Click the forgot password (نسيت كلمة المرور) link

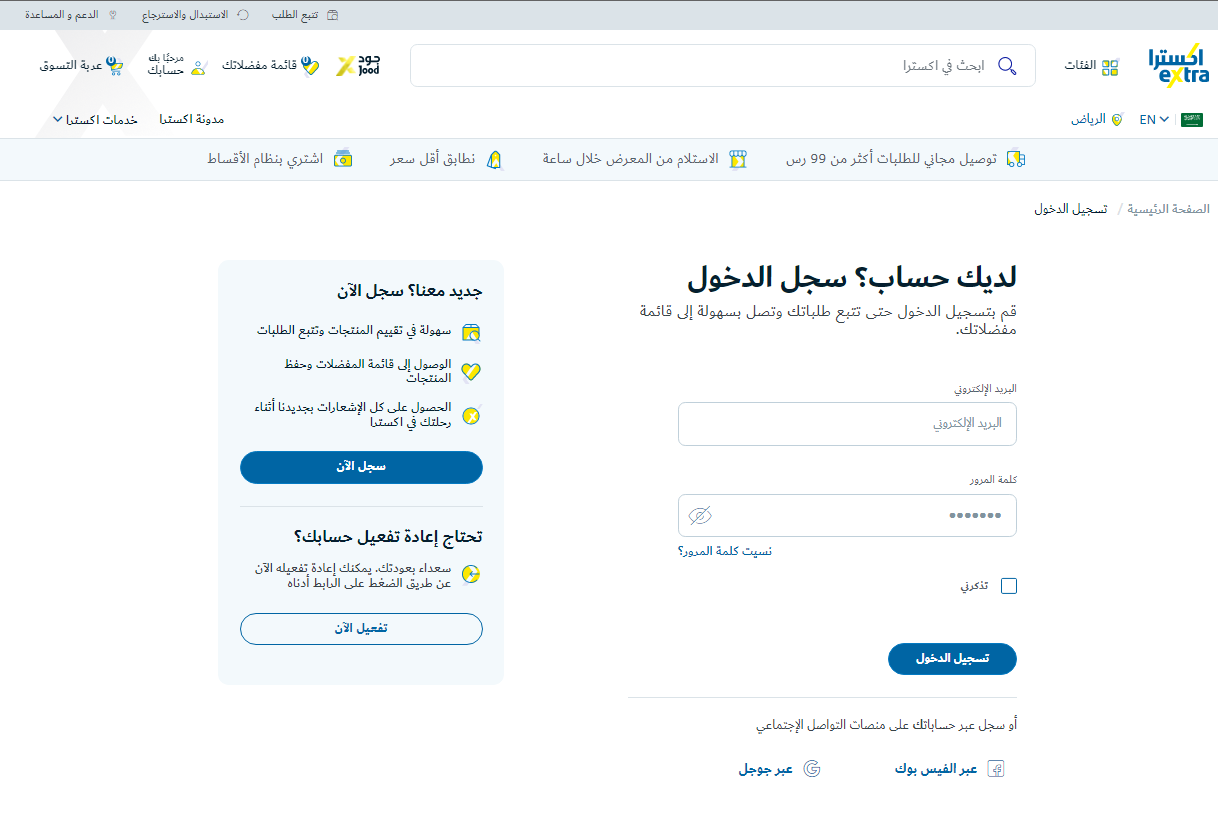click(x=725, y=551)
